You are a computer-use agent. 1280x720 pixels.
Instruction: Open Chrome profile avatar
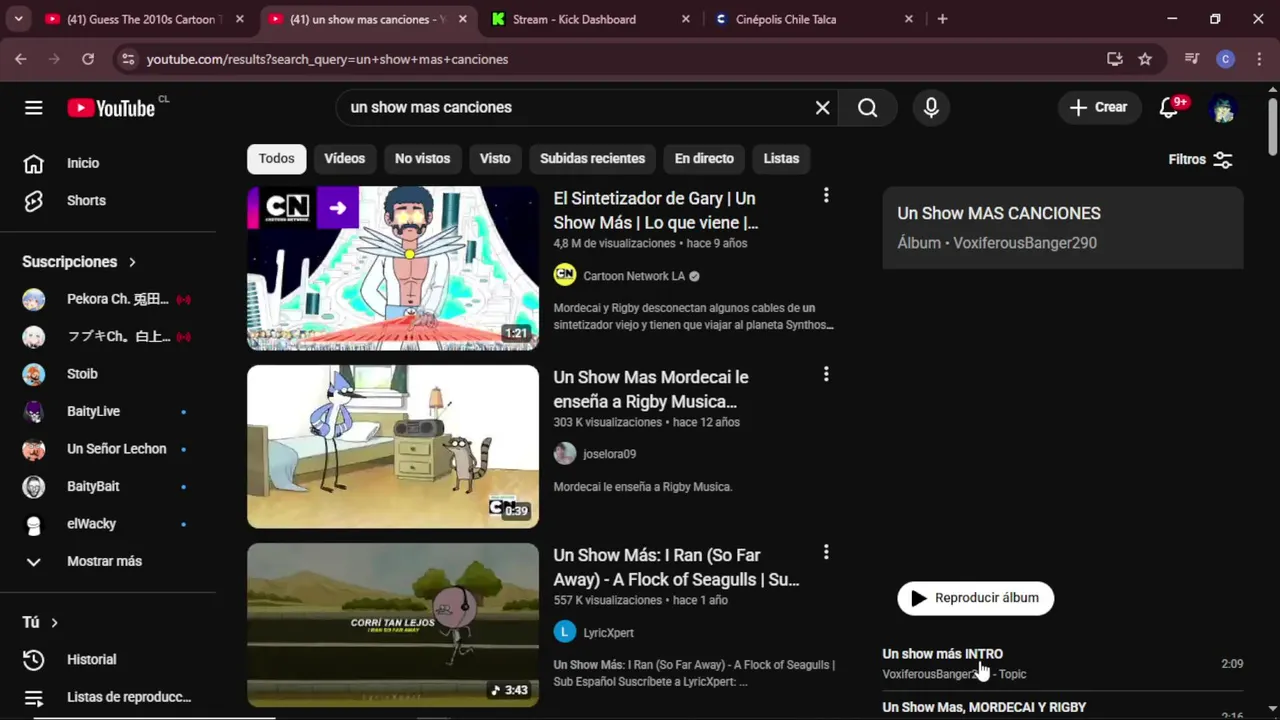[x=1225, y=59]
